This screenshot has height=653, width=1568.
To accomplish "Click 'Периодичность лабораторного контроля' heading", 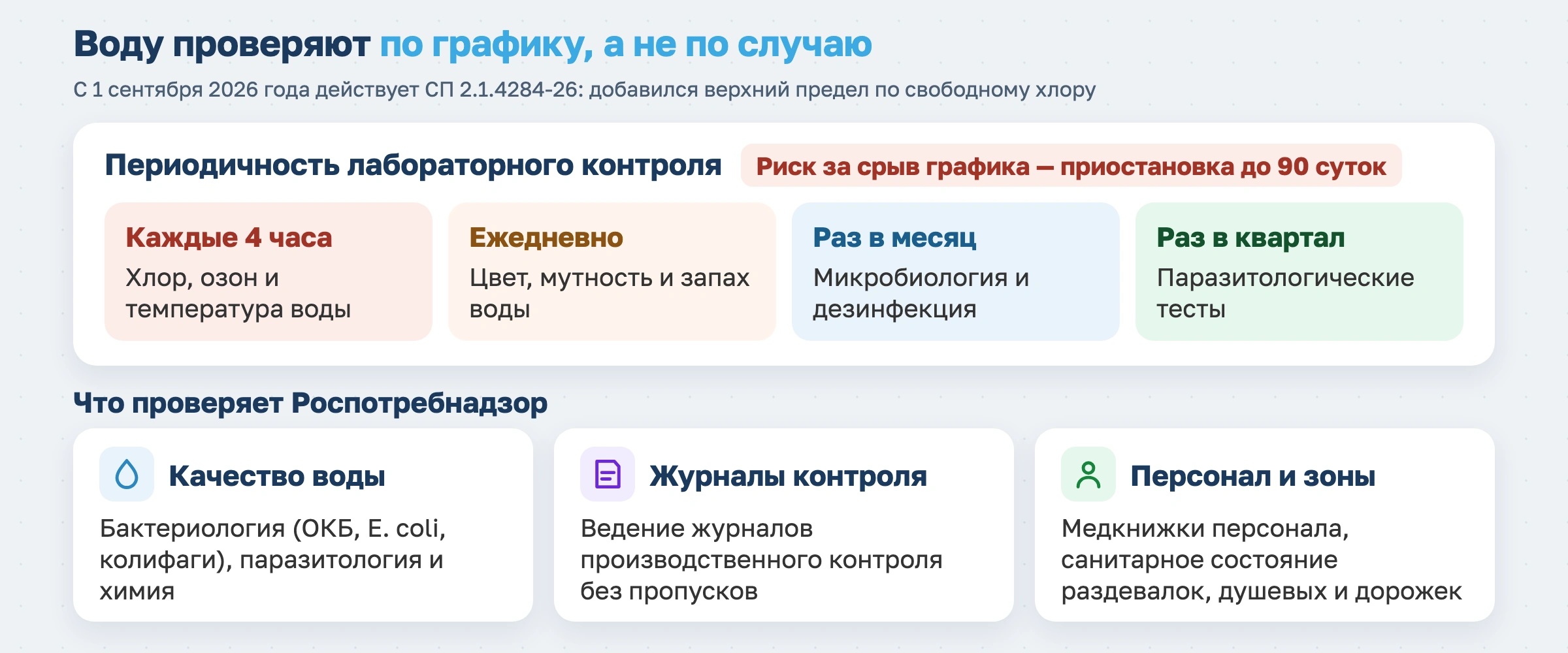I will pos(413,165).
